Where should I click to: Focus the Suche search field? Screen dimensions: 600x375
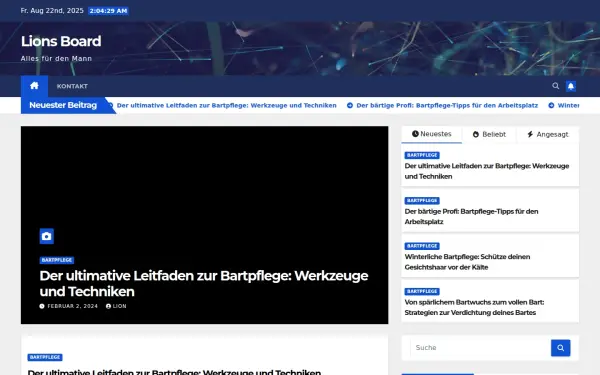[x=481, y=348]
